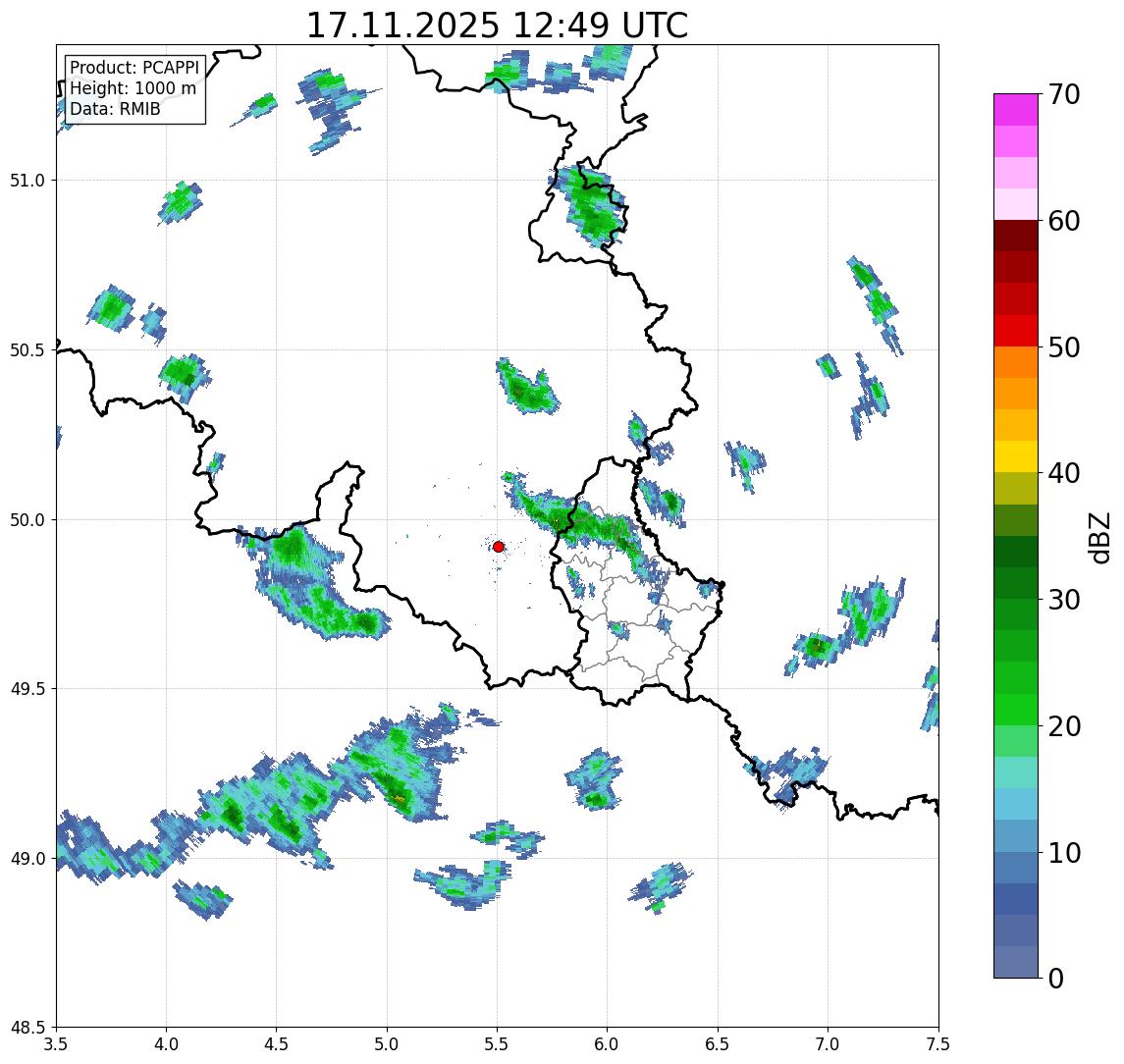Image resolution: width=1124 pixels, height=1064 pixels.
Task: Click the longitude label 6.0
Action: [608, 1044]
